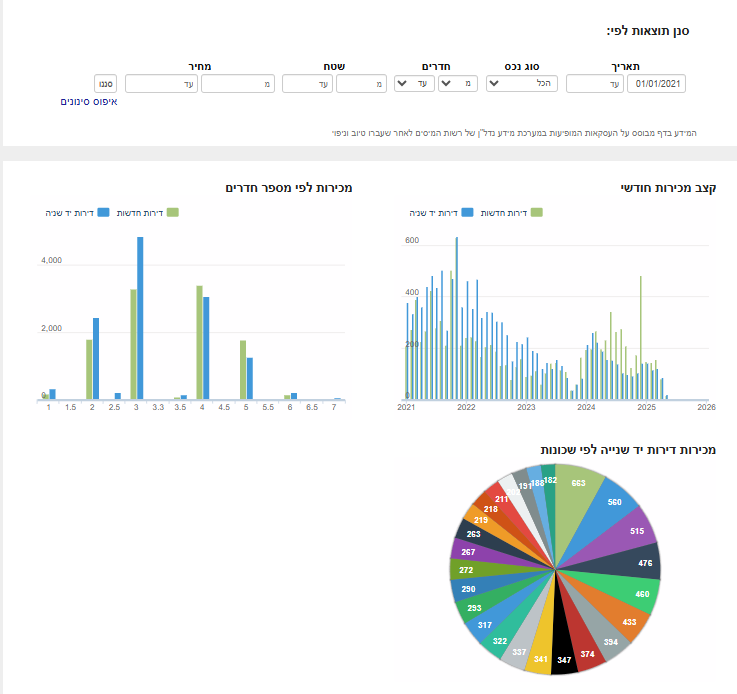The height and width of the screenshot is (694, 737).
Task: Focus the area maximum 'עד' input
Action: tap(307, 84)
